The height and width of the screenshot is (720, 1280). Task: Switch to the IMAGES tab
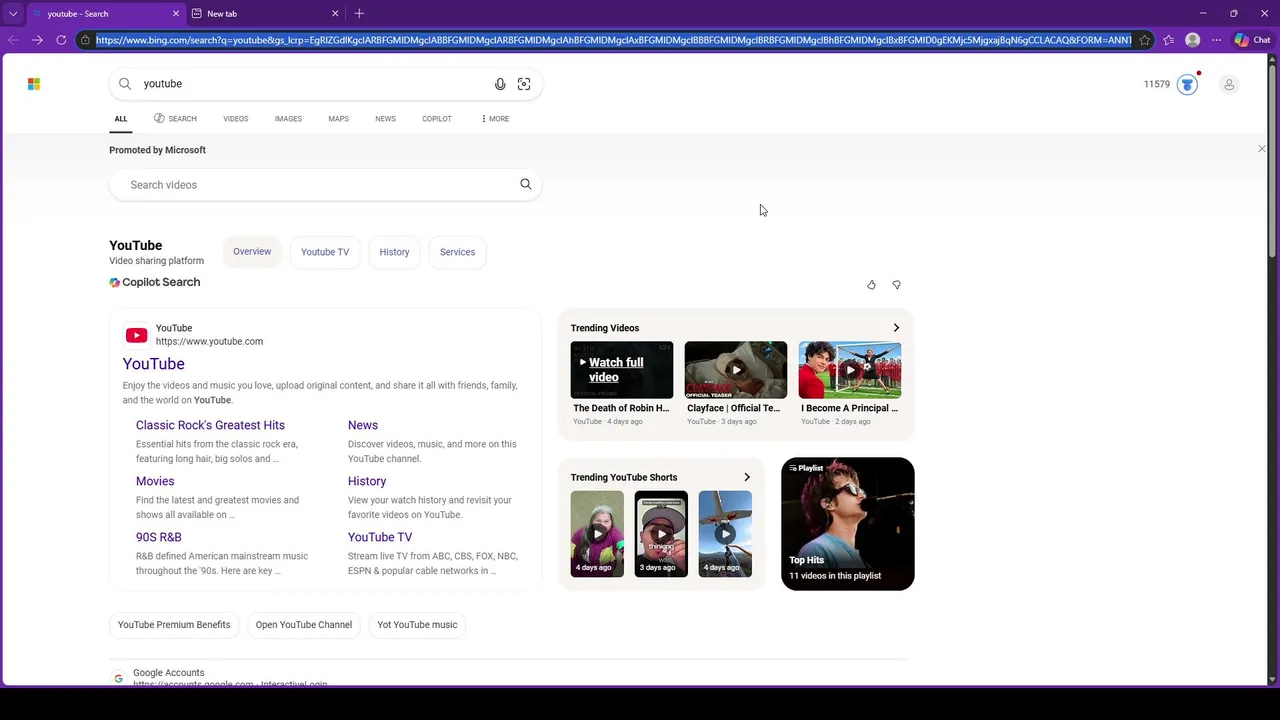tap(288, 119)
